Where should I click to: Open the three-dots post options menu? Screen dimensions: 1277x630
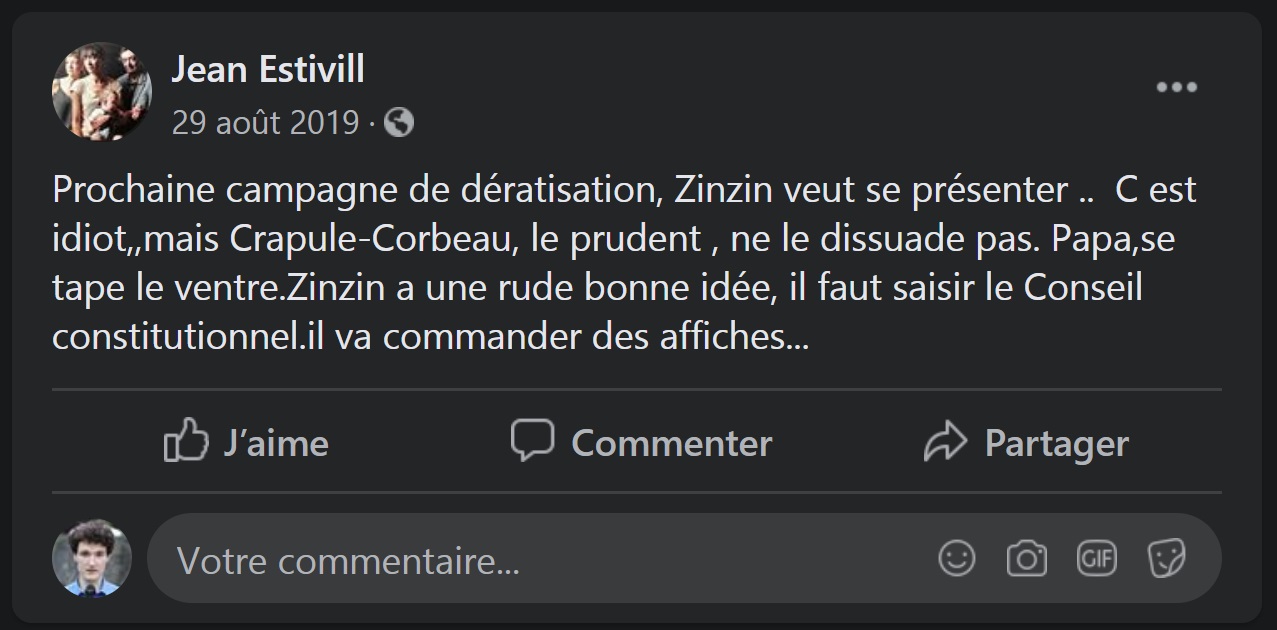[x=1177, y=88]
